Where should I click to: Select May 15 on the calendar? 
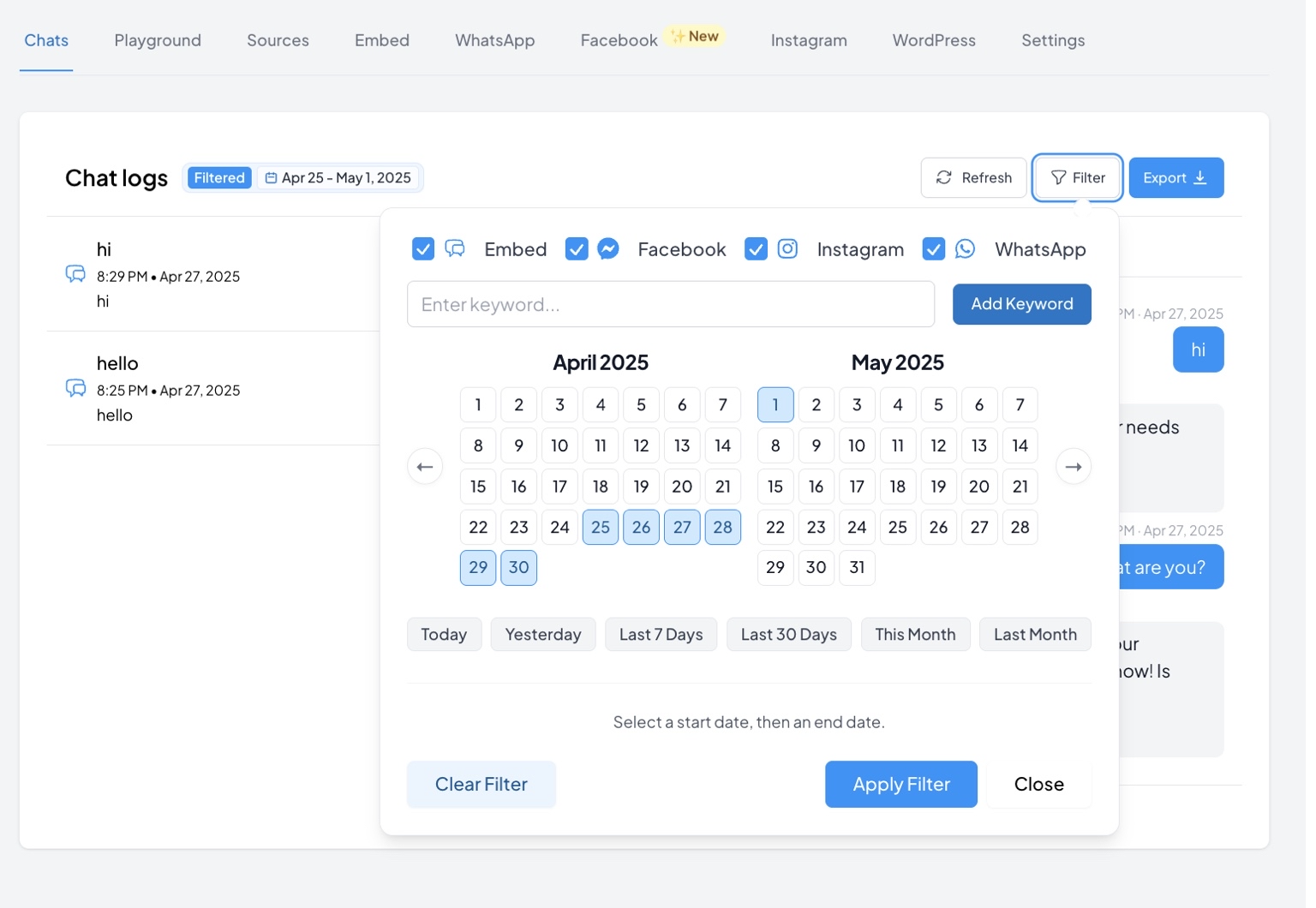(775, 486)
